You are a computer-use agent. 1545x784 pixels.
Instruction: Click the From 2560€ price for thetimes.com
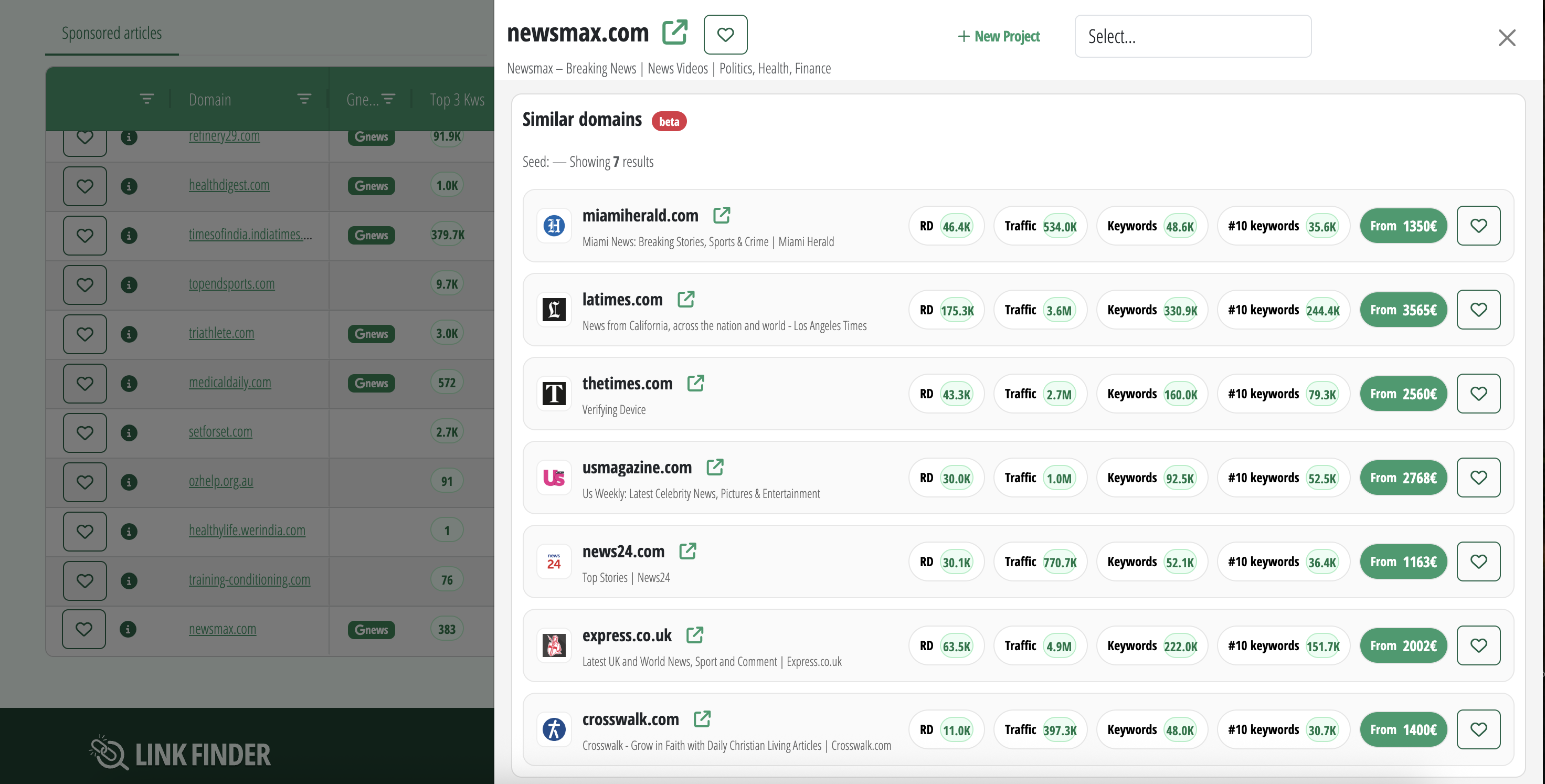1403,394
